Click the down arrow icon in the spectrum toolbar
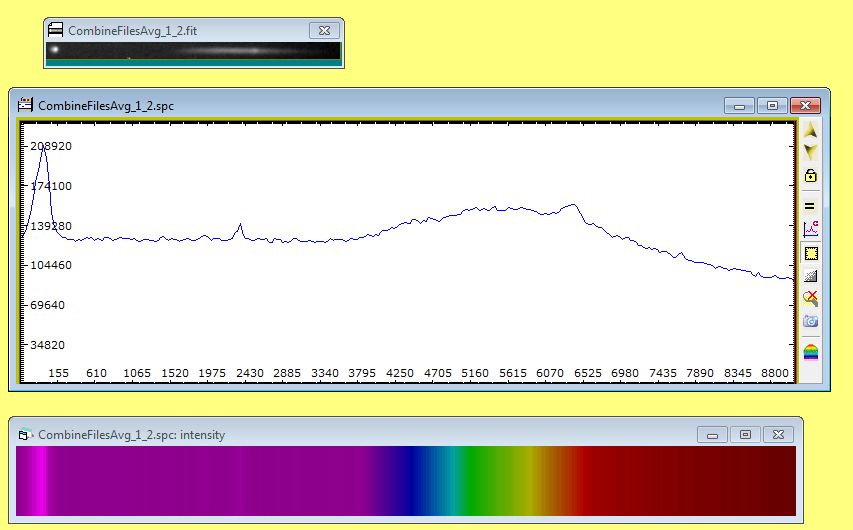Viewport: 853px width, 530px height. click(811, 152)
